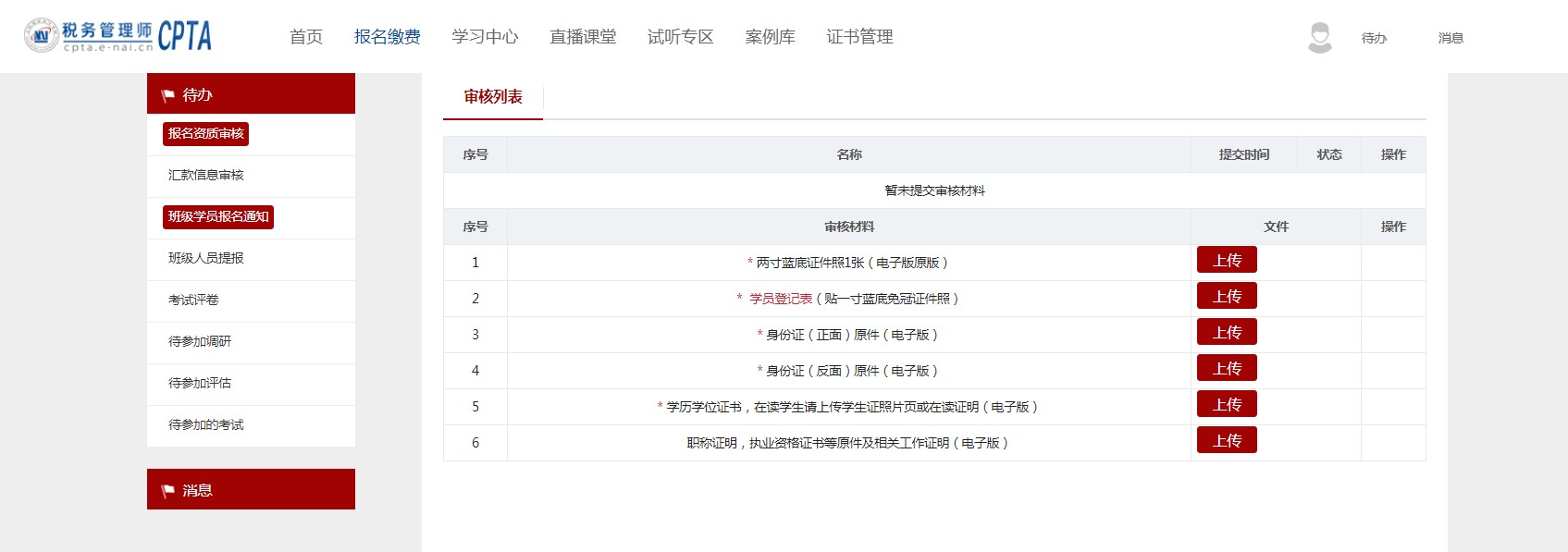Image resolution: width=1568 pixels, height=552 pixels.
Task: Open 学习中心 navigation item
Action: click(485, 37)
